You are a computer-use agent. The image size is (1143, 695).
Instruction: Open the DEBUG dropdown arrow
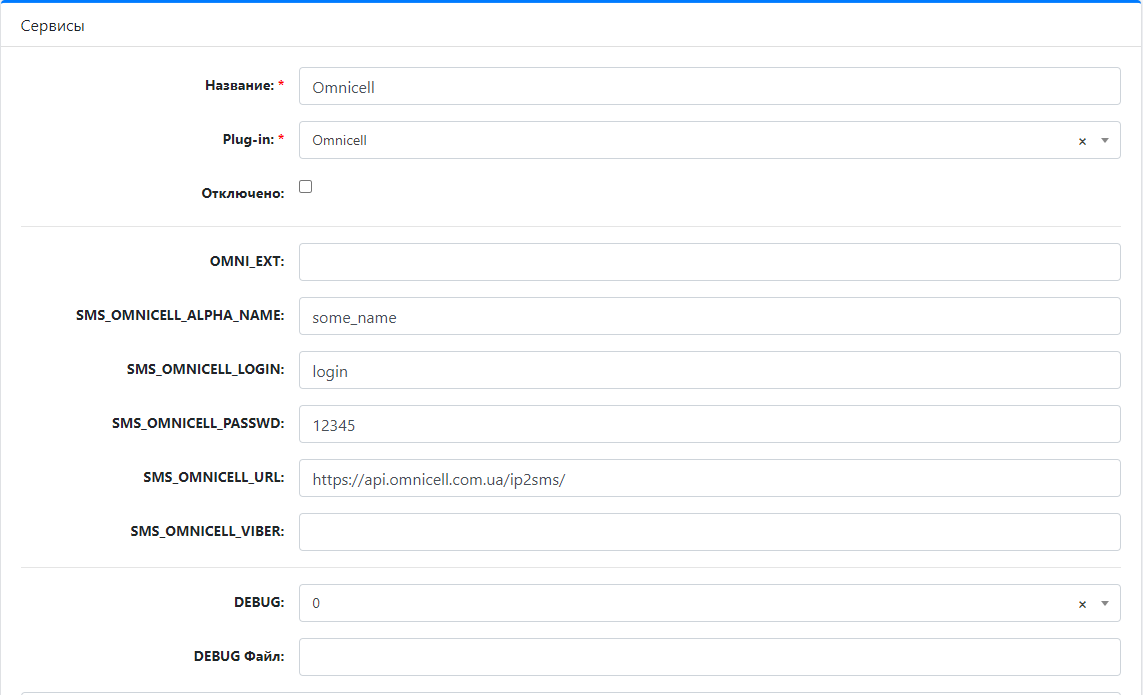tap(1104, 603)
